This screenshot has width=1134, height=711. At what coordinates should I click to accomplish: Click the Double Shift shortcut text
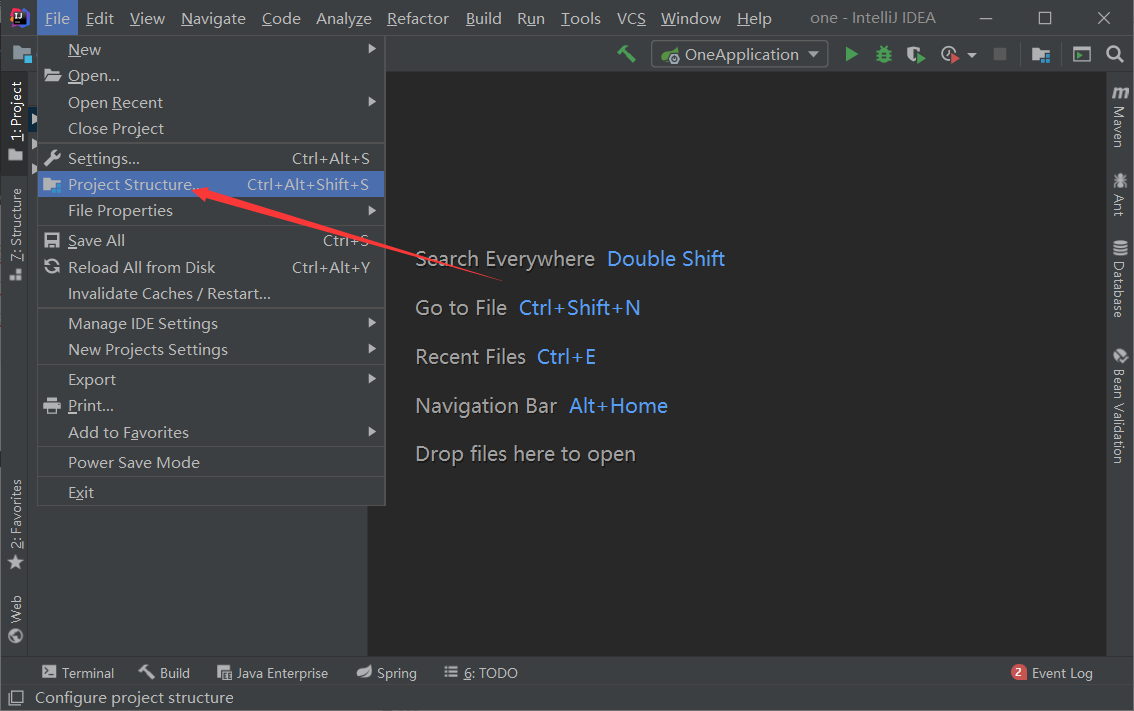666,259
